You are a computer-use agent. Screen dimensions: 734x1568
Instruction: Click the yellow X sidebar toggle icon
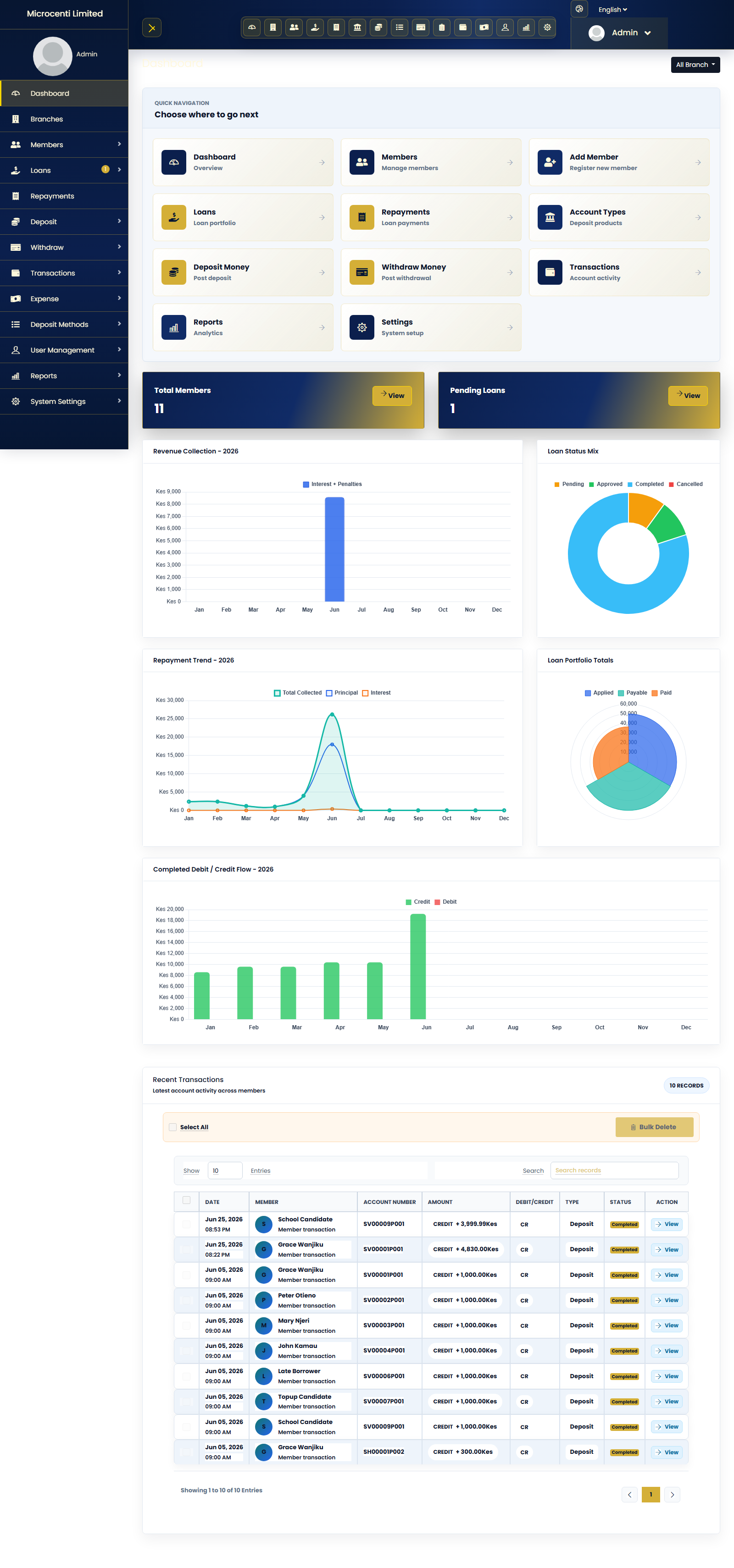152,28
